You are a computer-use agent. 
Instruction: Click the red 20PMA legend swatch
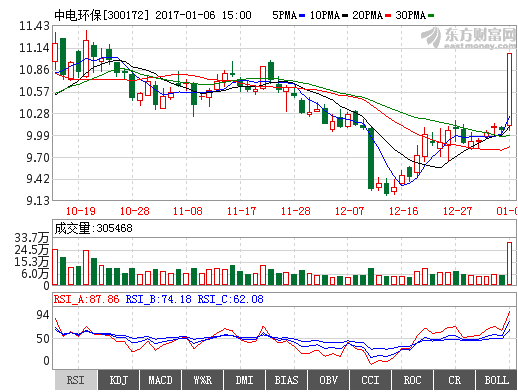[x=388, y=16]
